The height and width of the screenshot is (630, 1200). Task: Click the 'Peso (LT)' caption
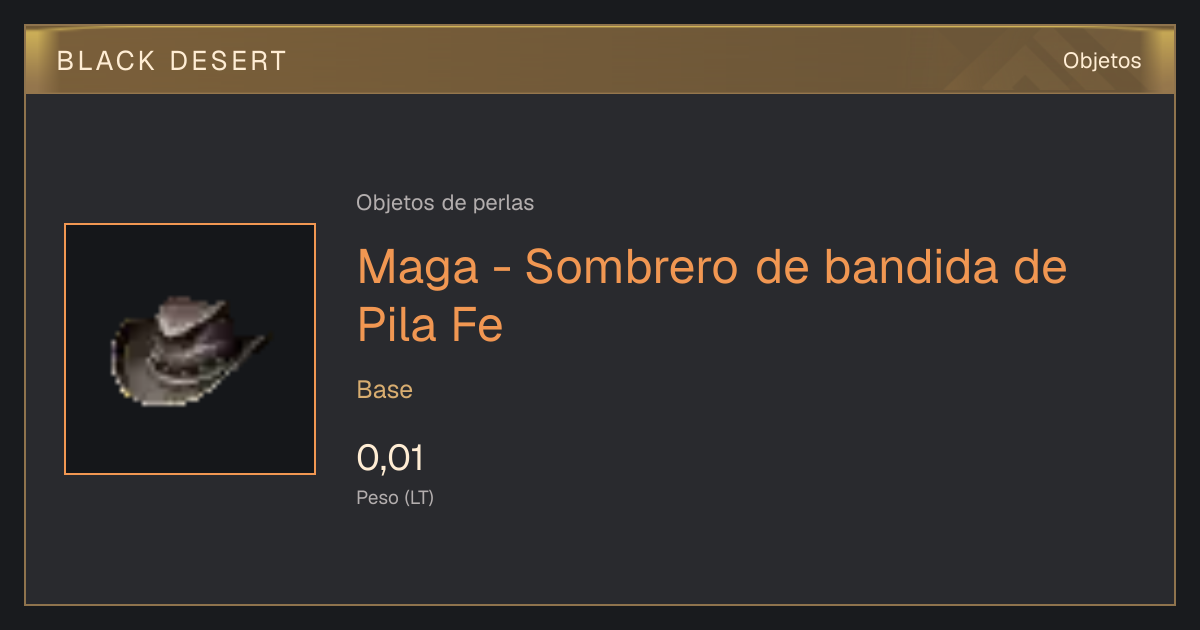(395, 498)
